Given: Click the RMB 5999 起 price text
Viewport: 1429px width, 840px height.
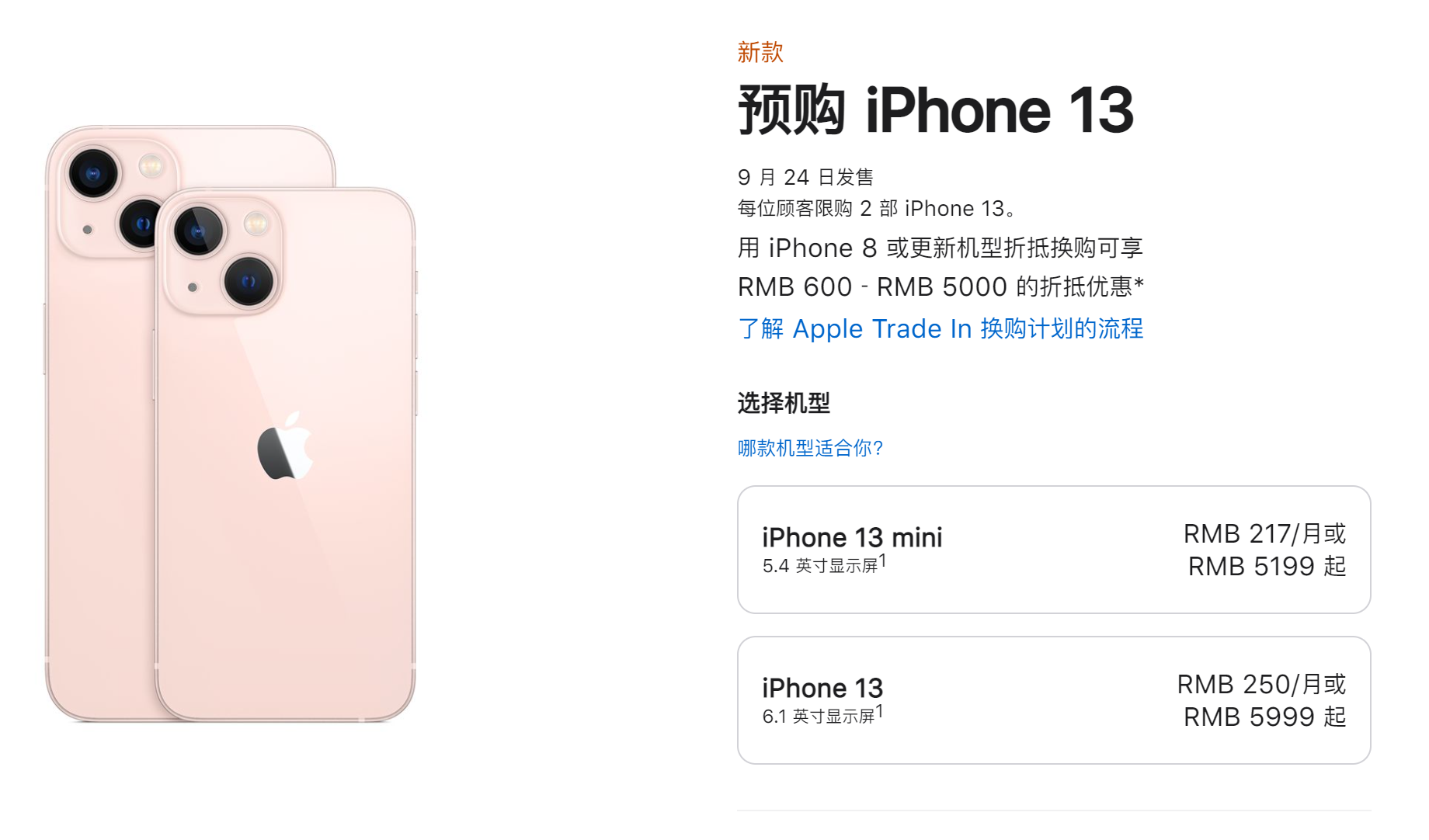Looking at the screenshot, I should click(1264, 717).
